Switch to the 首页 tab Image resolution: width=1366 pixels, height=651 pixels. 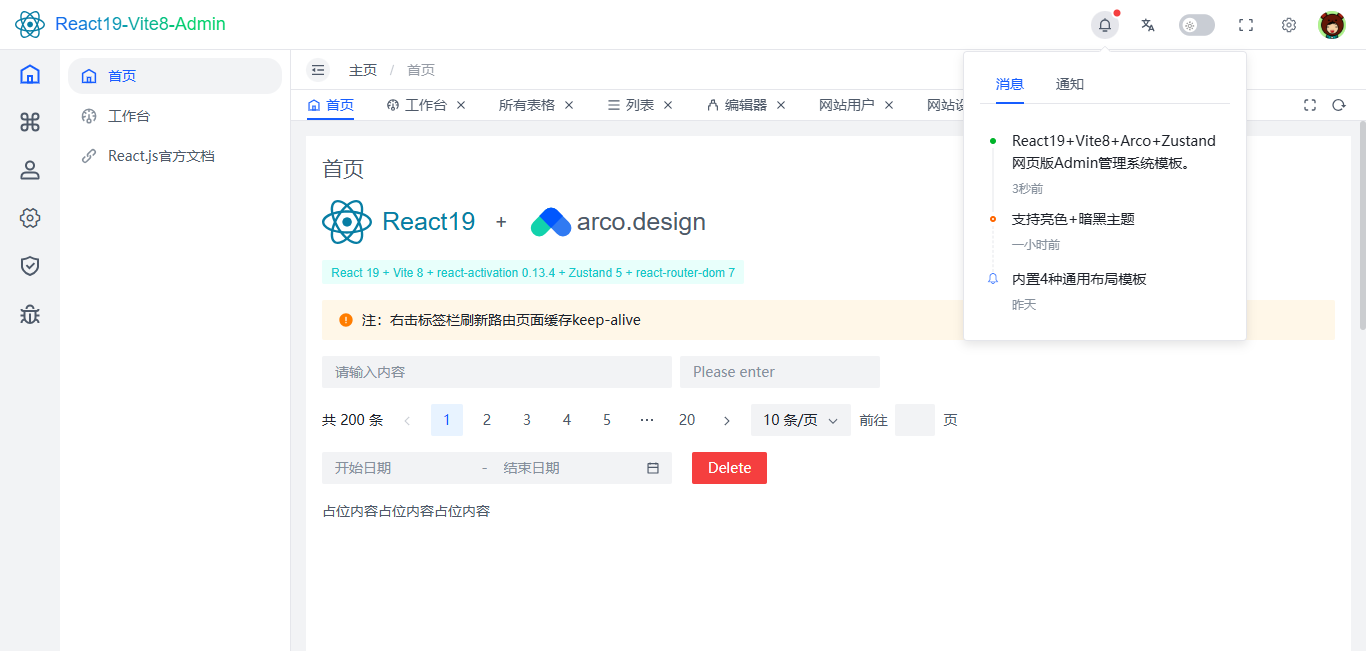coord(331,105)
